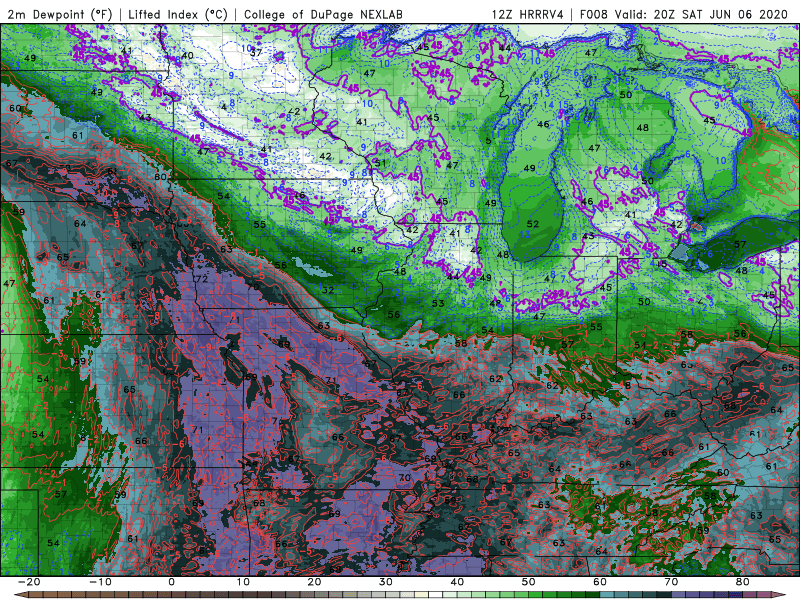Click the 32 dewpoint value on the map

tap(328, 290)
